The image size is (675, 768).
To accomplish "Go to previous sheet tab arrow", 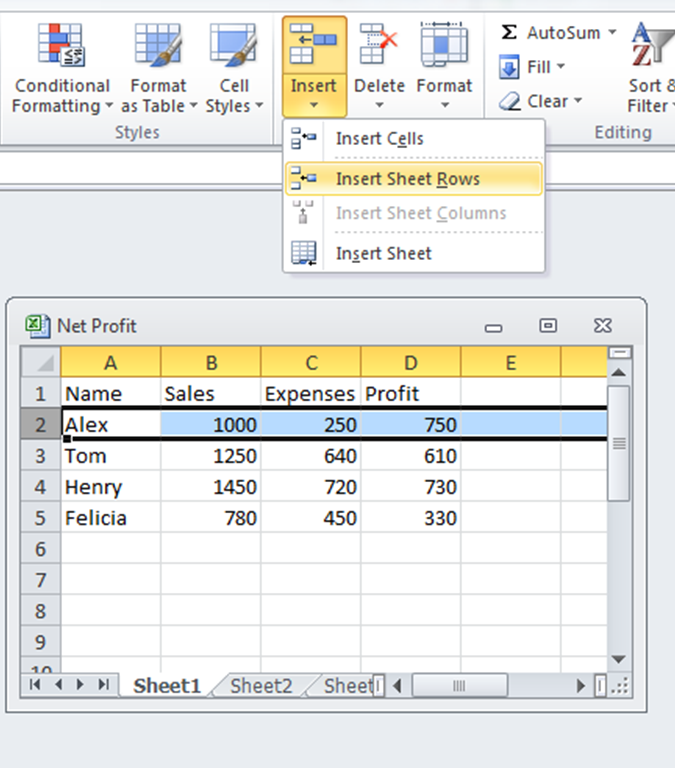I will point(58,684).
